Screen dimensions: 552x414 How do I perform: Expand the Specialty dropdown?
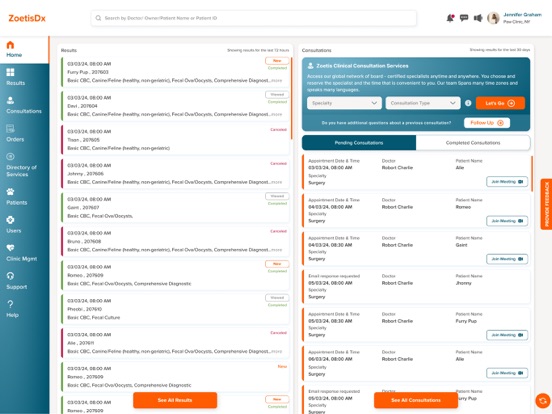point(344,103)
